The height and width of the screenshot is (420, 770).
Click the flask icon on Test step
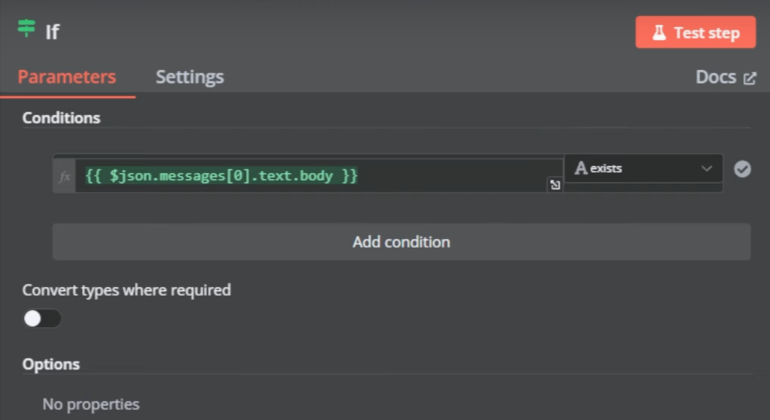659,33
